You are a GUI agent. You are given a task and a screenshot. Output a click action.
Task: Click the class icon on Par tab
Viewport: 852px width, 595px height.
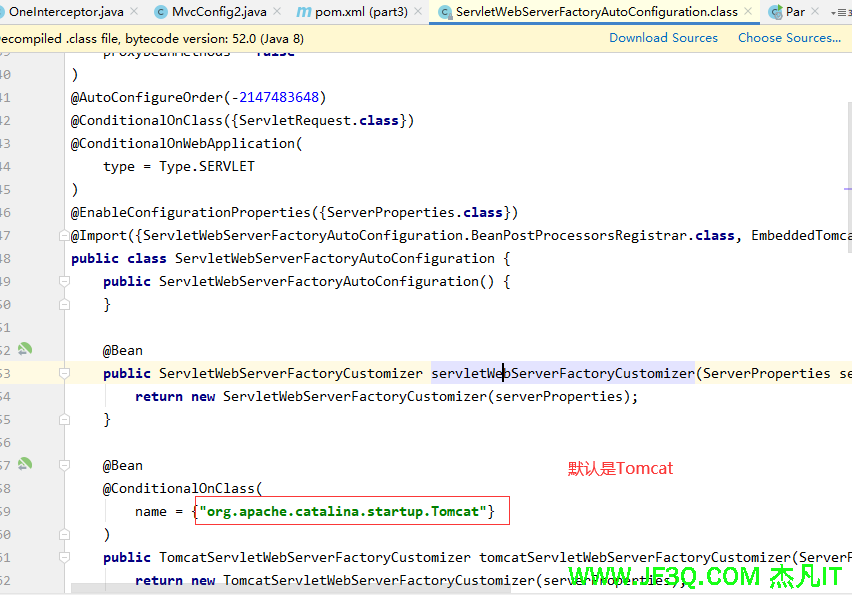point(775,12)
